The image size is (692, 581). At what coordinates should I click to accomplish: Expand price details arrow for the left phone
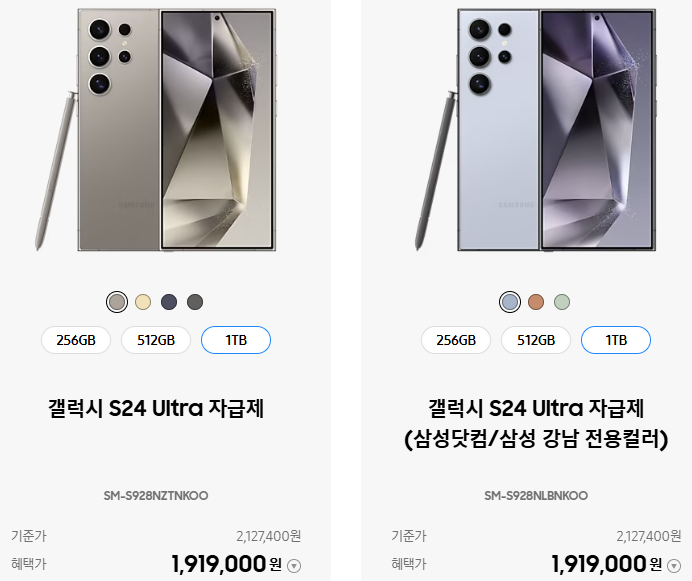[x=294, y=566]
